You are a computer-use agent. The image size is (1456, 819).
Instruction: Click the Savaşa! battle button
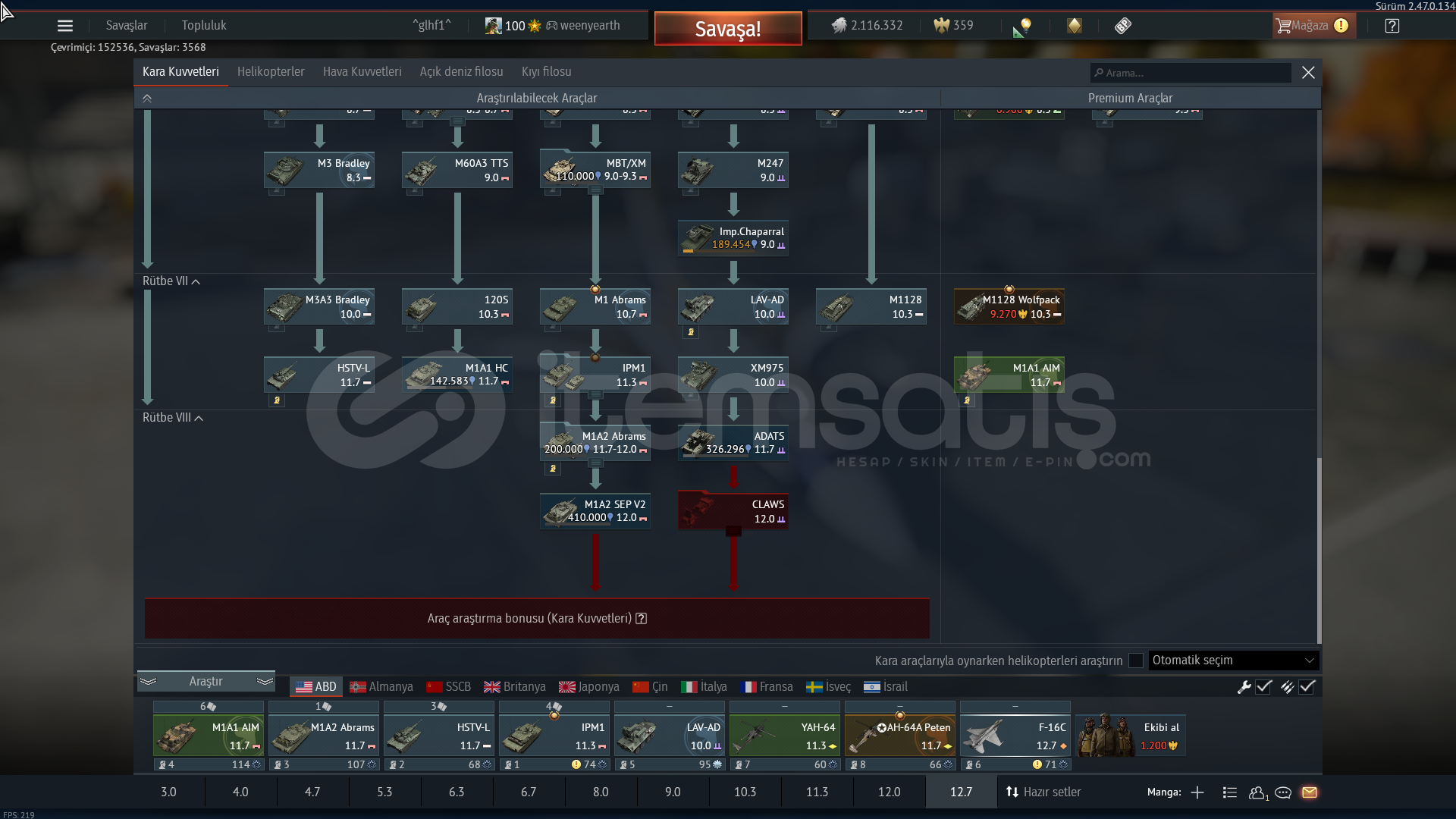point(728,29)
